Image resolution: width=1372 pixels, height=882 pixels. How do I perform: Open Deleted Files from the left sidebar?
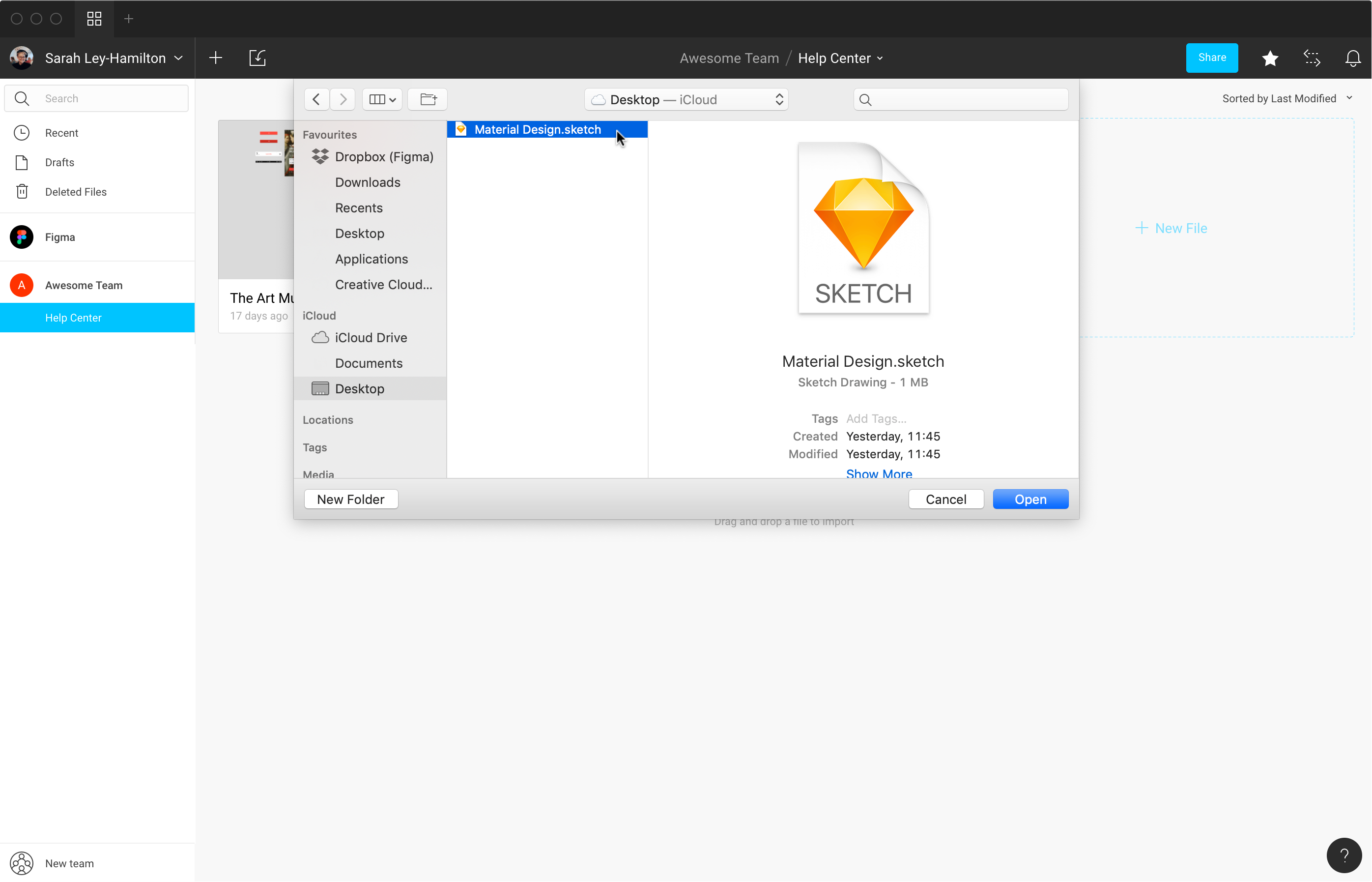[x=76, y=191]
